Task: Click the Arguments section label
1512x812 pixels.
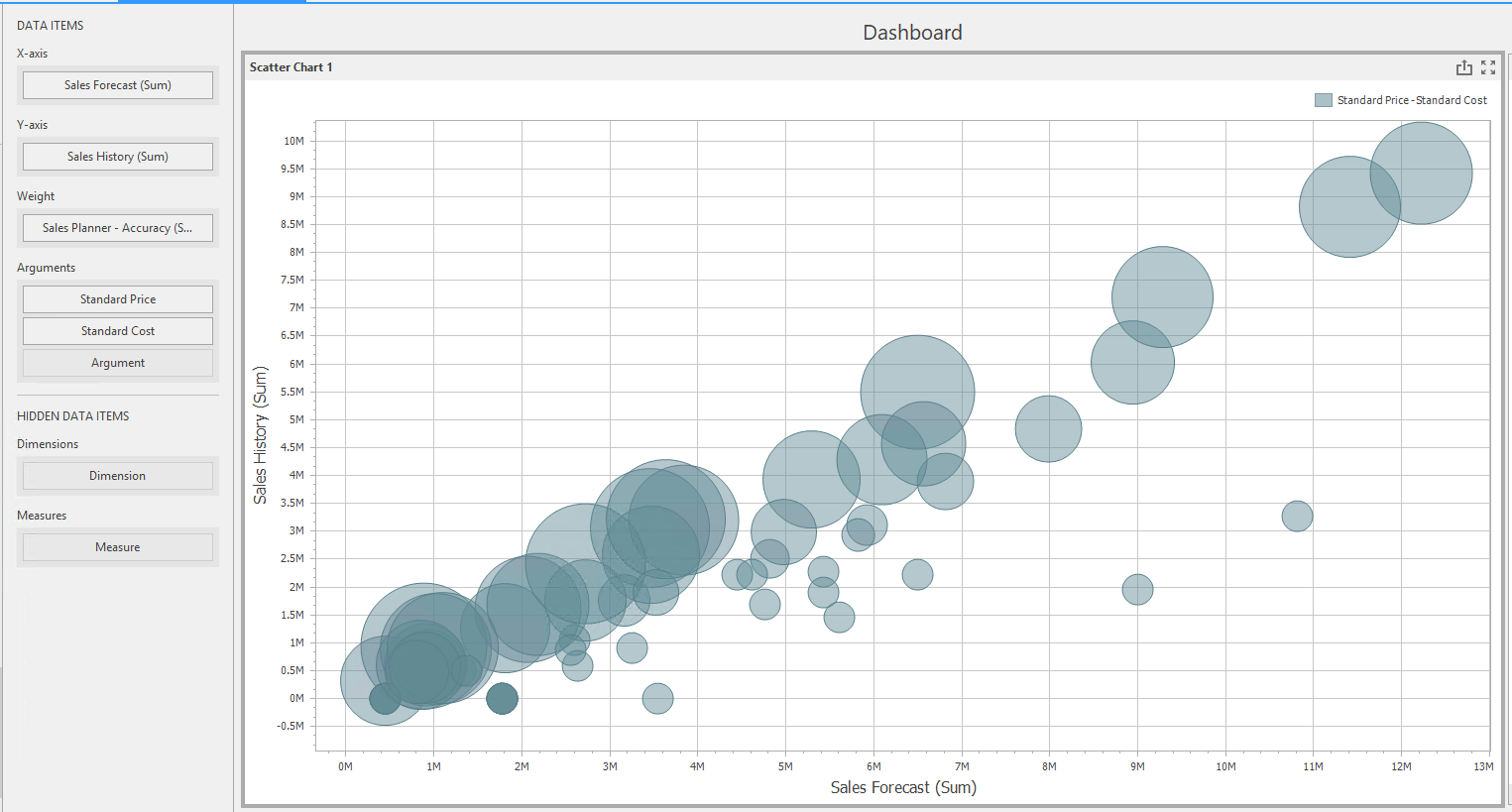Action: coord(46,268)
